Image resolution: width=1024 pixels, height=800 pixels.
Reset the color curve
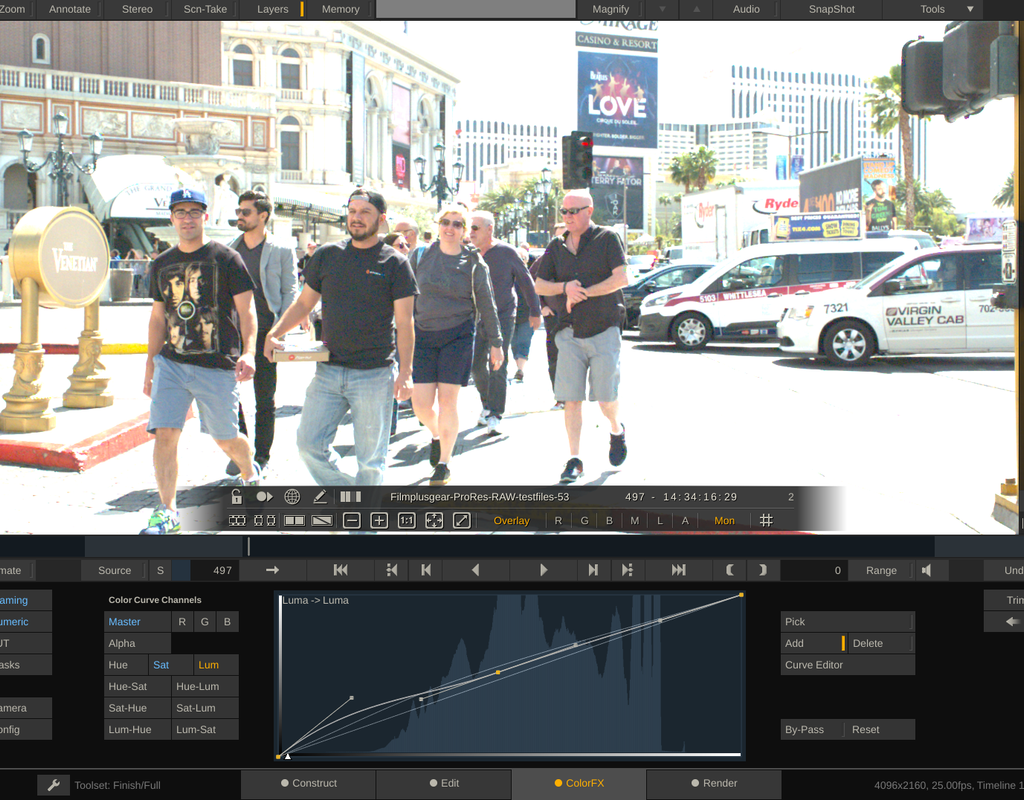pos(880,729)
